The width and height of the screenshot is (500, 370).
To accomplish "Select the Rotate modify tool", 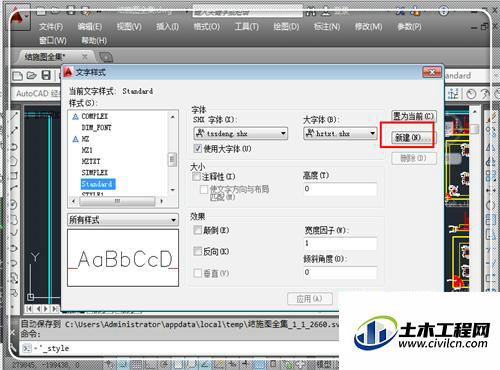I will [x=491, y=205].
